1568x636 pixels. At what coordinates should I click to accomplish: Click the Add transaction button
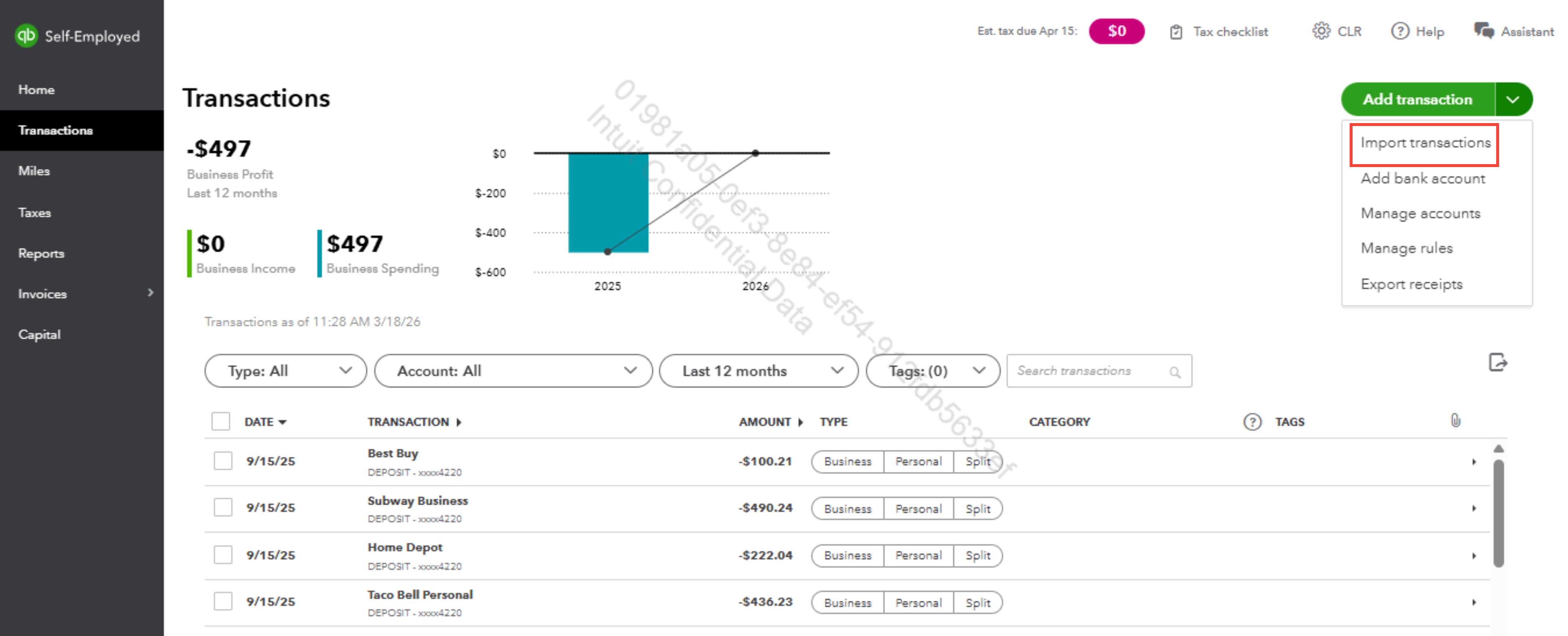(1417, 99)
